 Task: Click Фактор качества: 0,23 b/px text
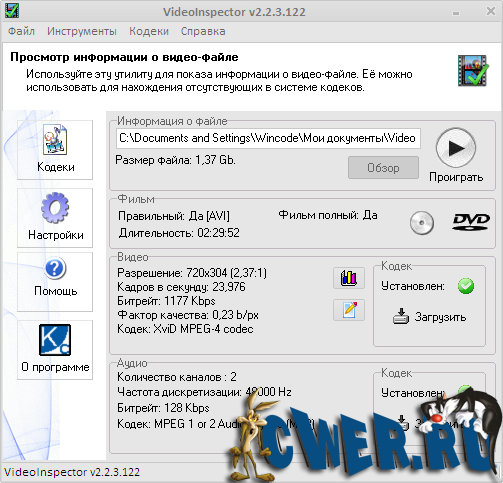188,315
